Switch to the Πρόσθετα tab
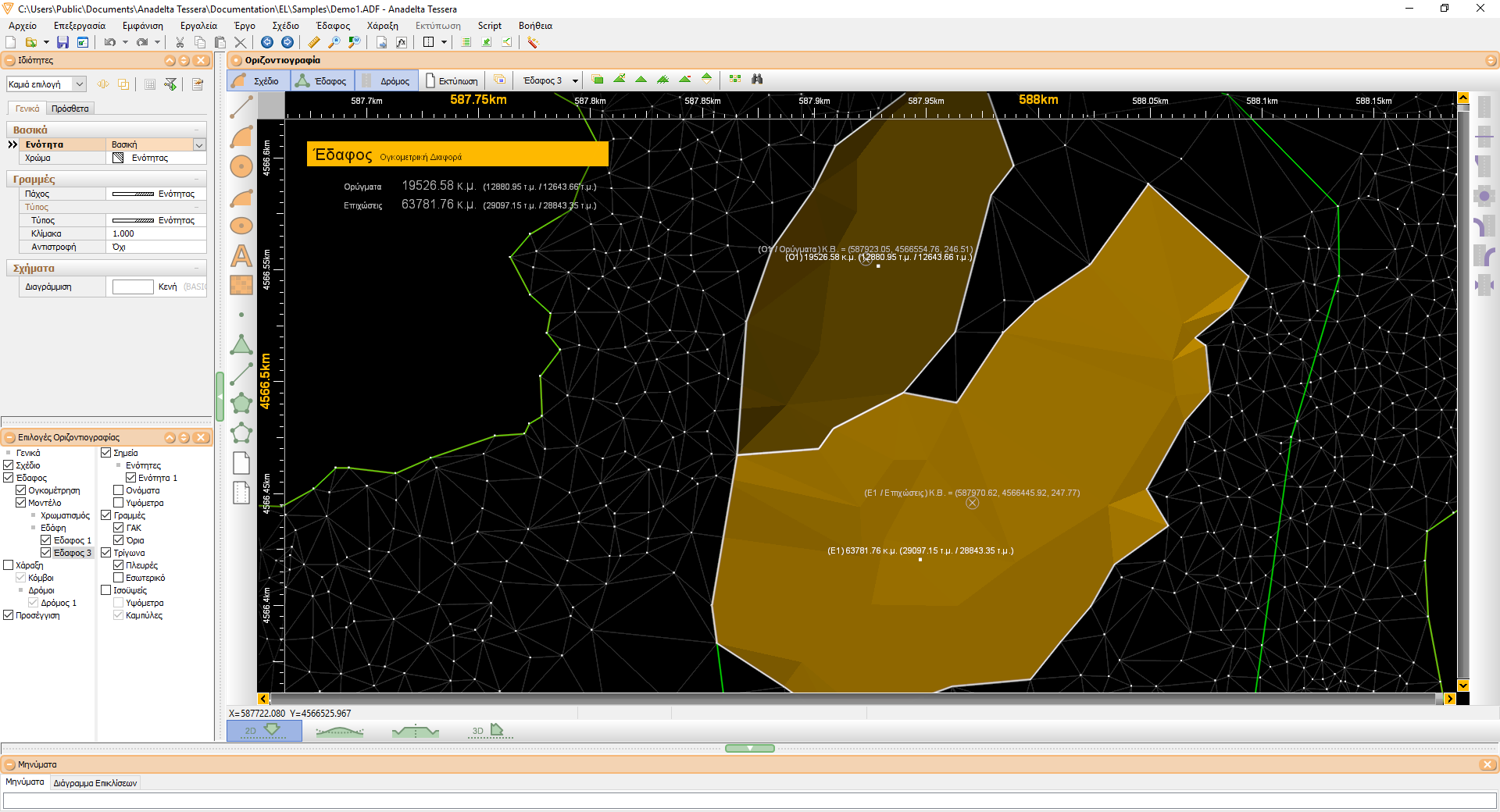Screen dimensions: 1500x812 (x=70, y=109)
